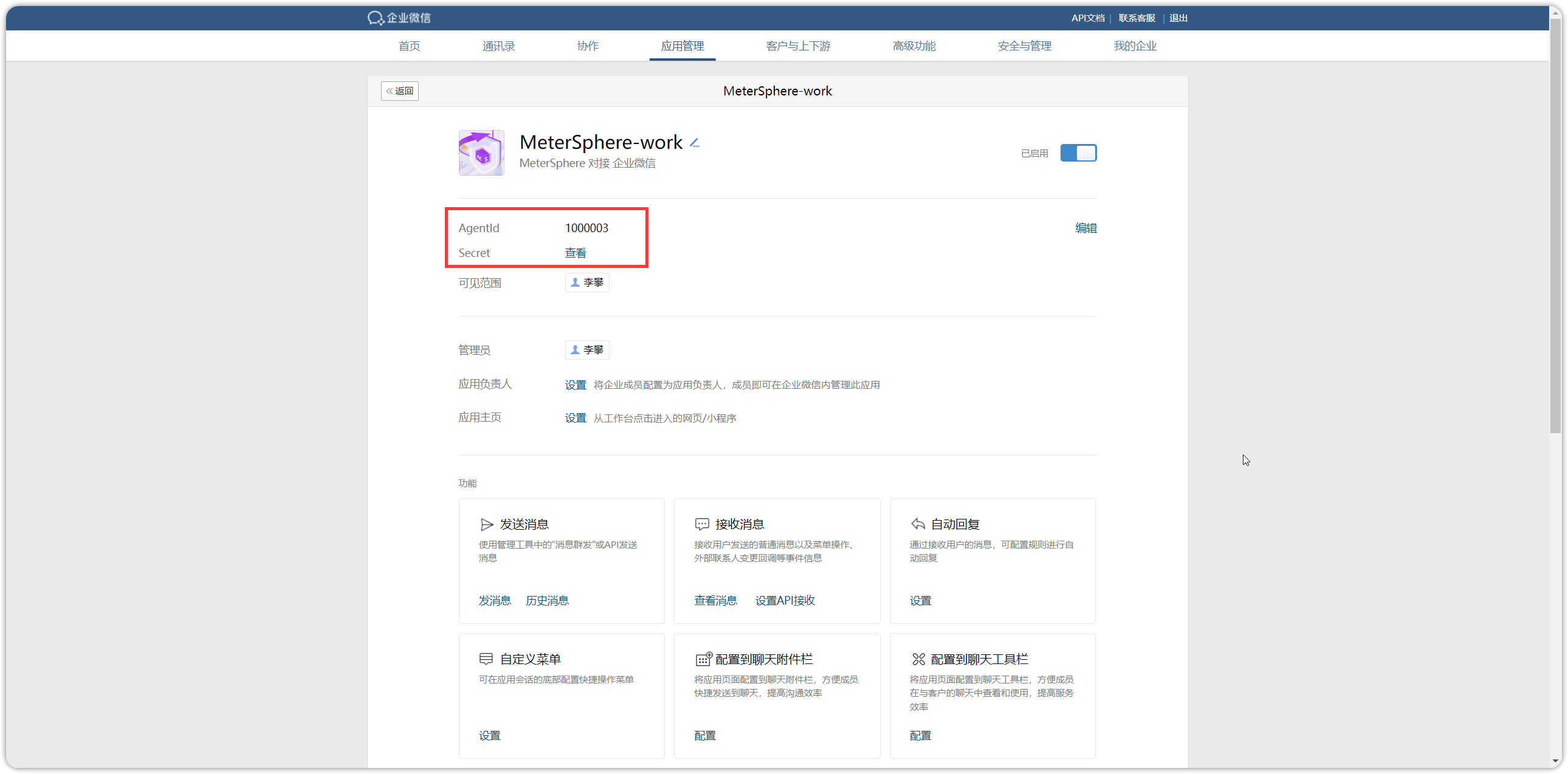Screen dimensions: 1568x774
Task: Click the 设置API接收 link
Action: tap(785, 601)
